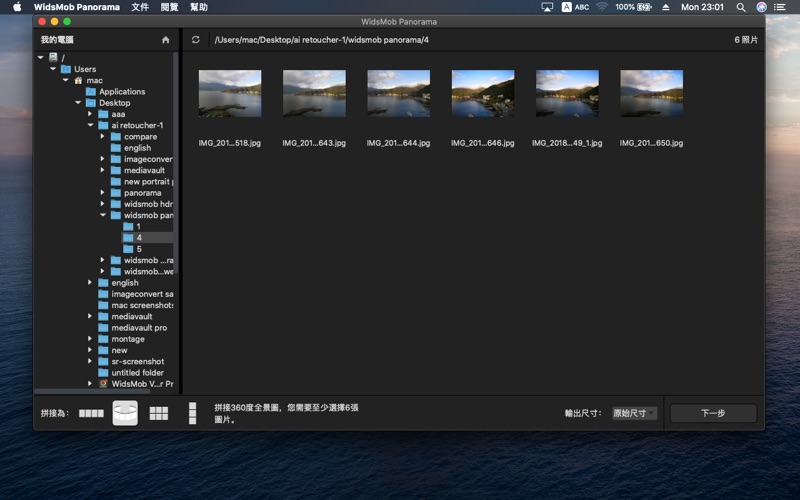Expand the aaa folder
The image size is (800, 500).
tap(90, 114)
